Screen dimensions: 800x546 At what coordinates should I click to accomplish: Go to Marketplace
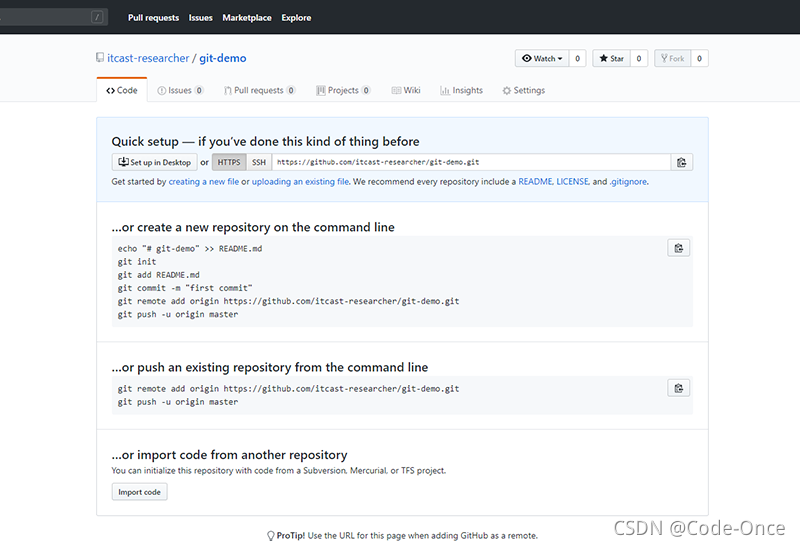pos(247,18)
